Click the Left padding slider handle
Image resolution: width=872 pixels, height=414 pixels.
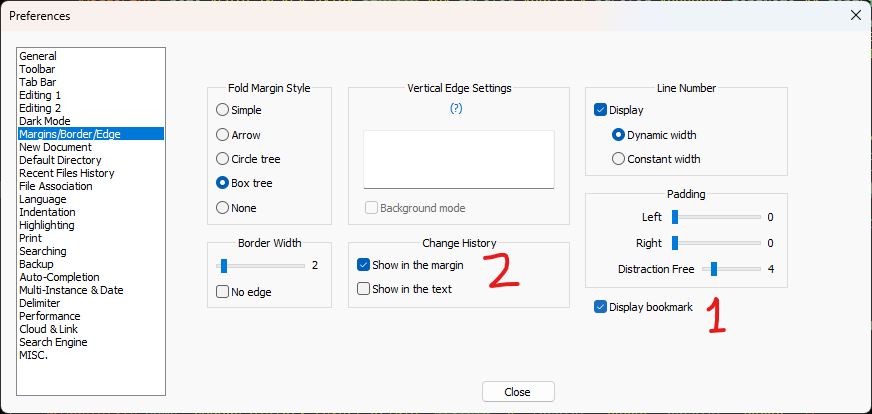click(x=675, y=216)
